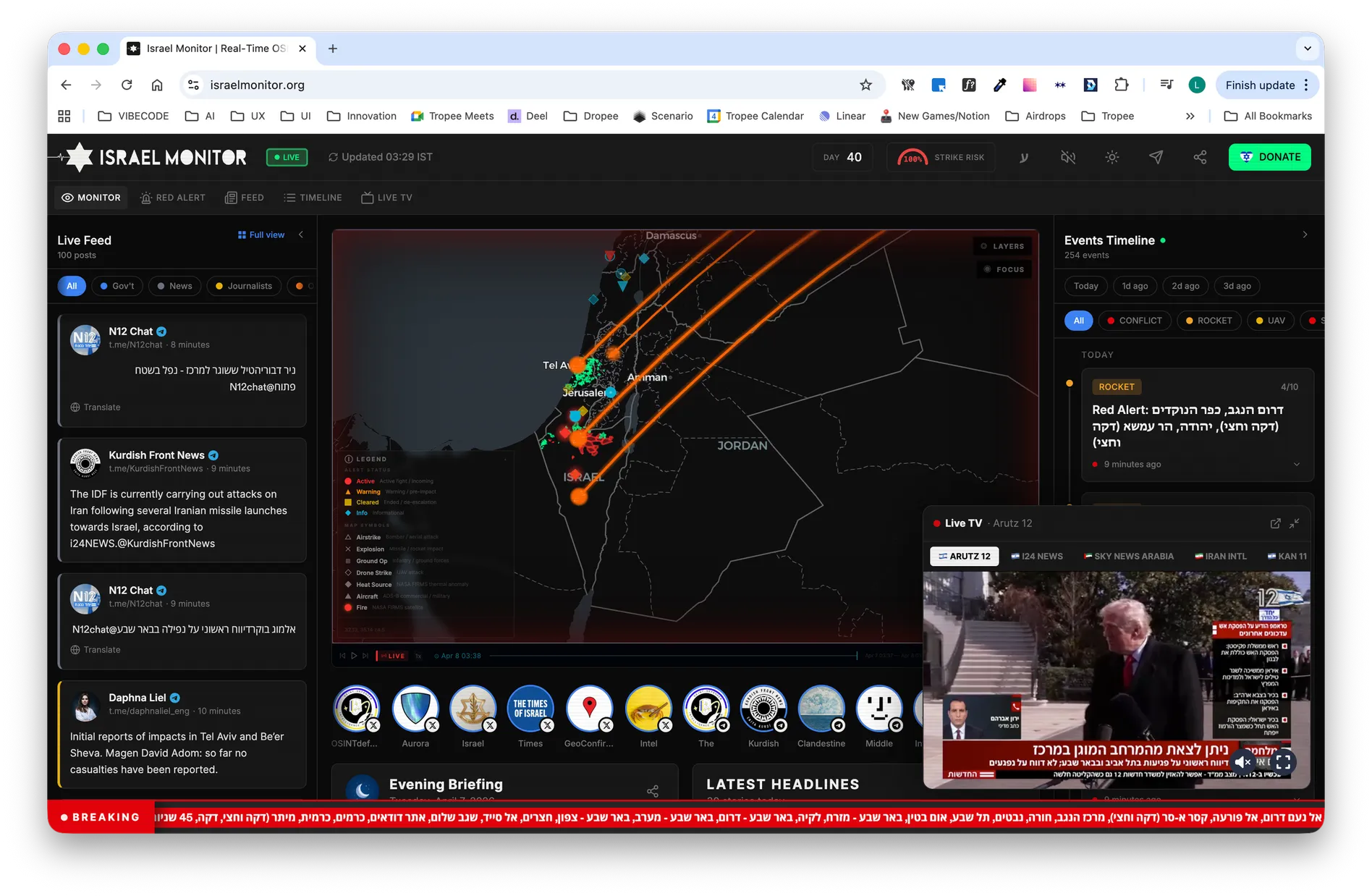Toggle the map Focus button
This screenshot has width=1372, height=896.
[1004, 269]
